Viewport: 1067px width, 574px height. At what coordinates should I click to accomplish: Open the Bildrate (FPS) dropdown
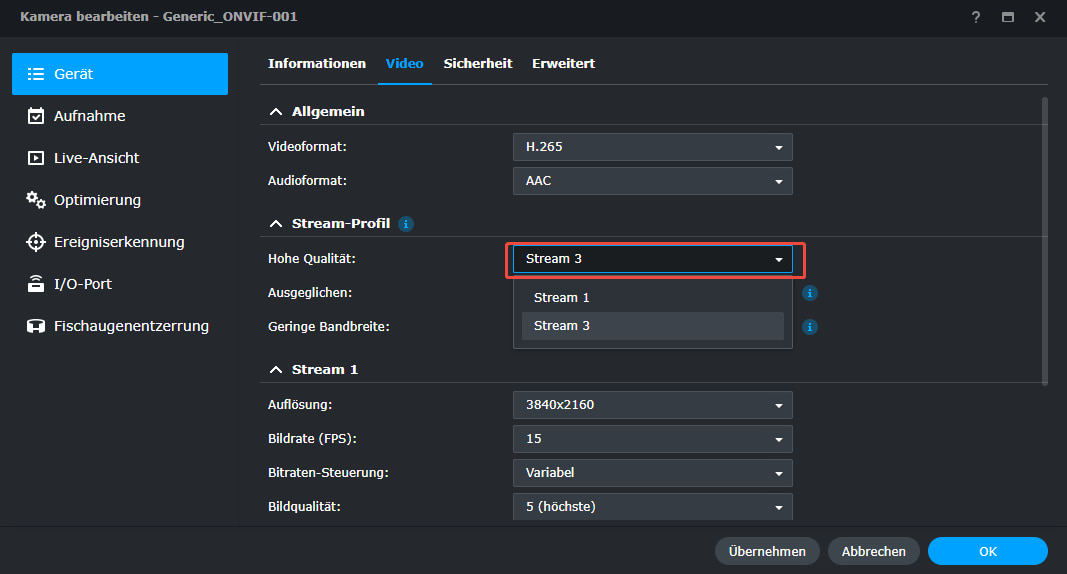(x=653, y=439)
